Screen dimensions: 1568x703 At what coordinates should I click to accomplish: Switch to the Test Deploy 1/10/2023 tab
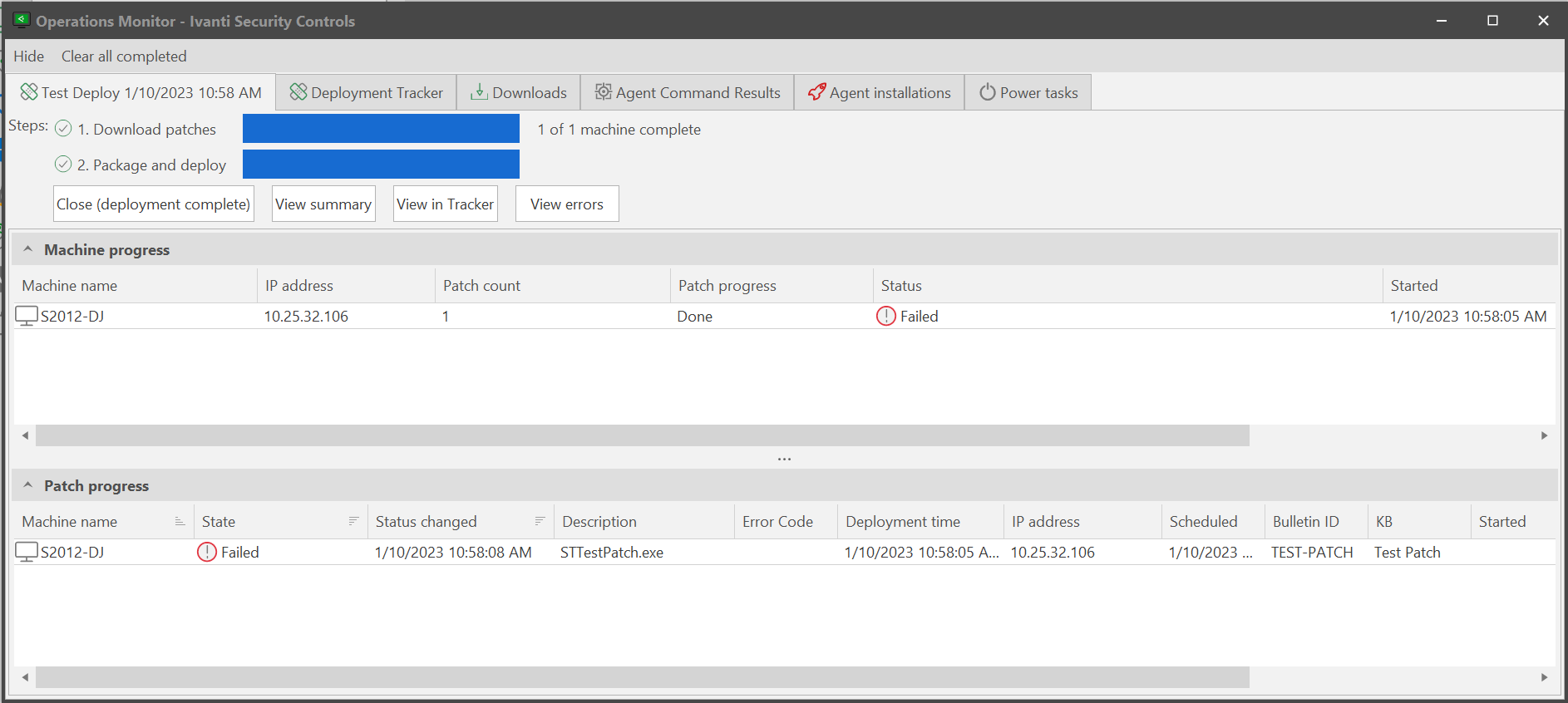coord(141,92)
